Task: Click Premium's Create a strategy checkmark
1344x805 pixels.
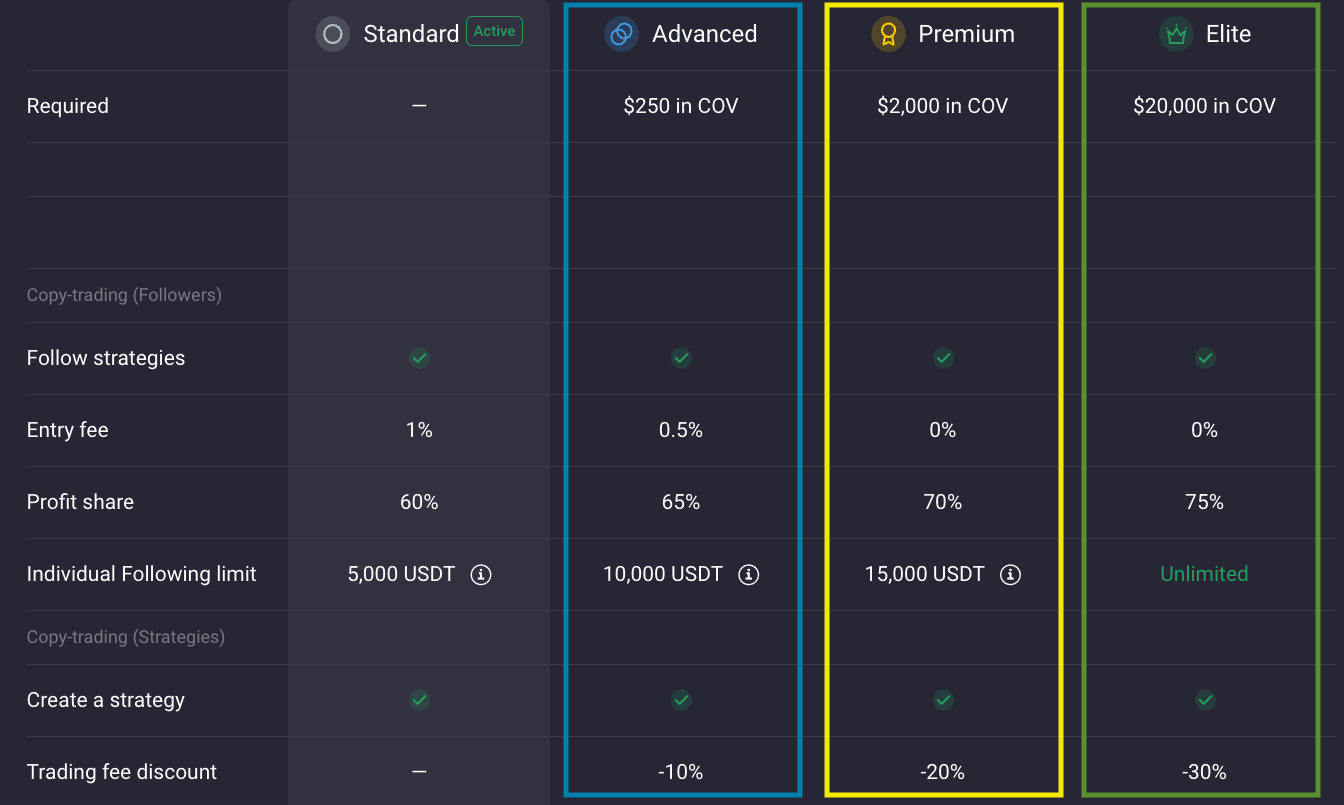Action: (943, 700)
